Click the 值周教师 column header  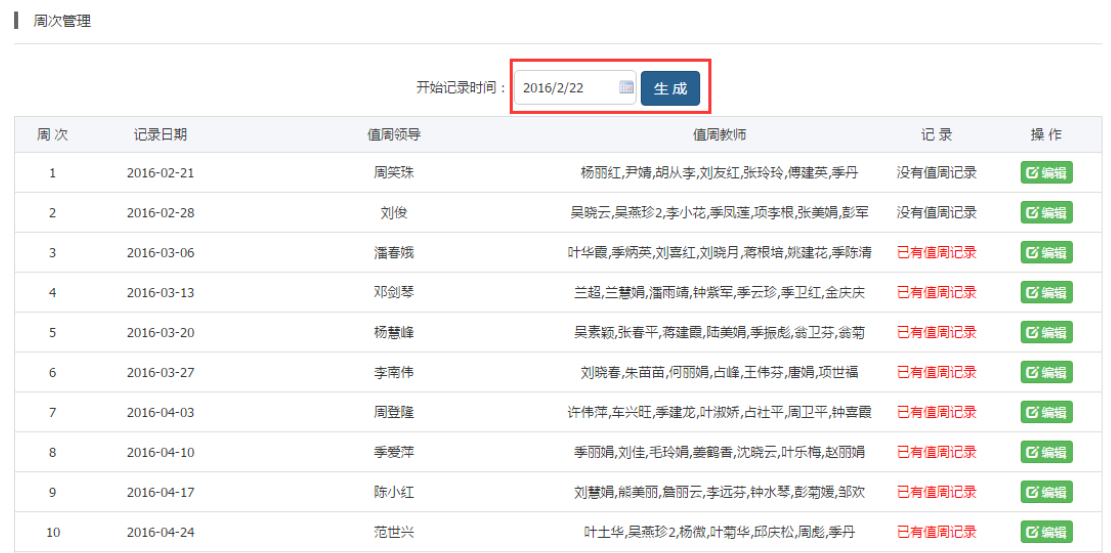(719, 135)
